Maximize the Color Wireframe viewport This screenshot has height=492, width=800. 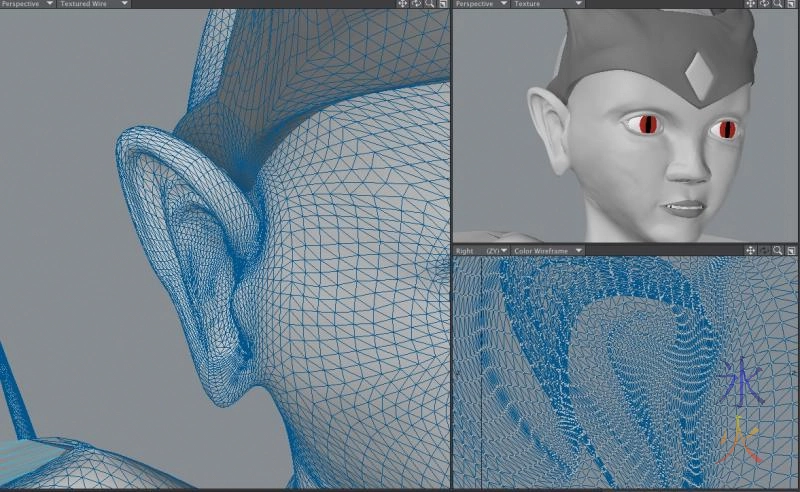790,250
